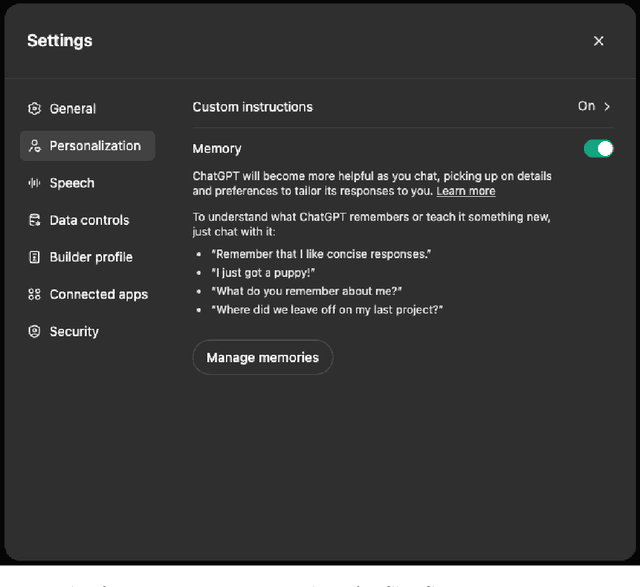Viewport: 640px width, 587px height.
Task: Open the Custom instructions row label
Action: tap(252, 107)
